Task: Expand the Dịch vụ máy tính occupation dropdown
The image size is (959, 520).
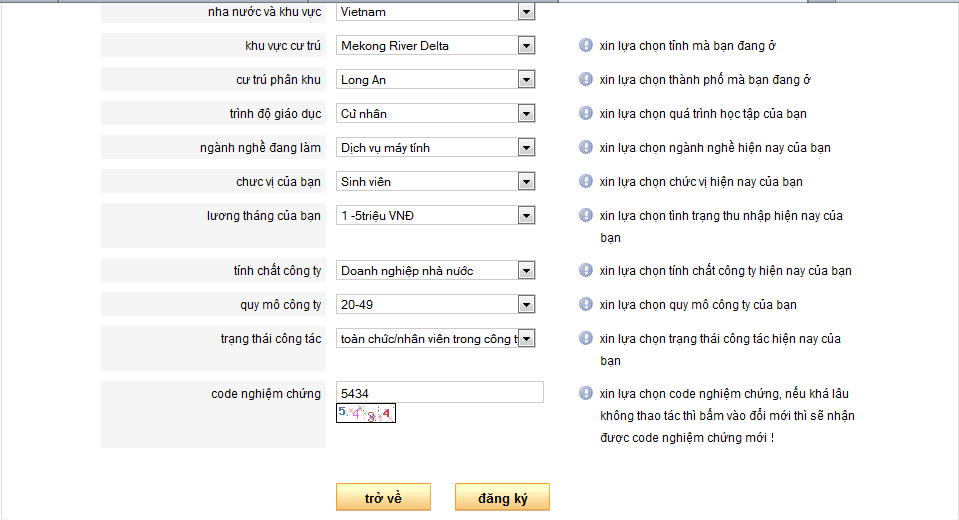Action: click(435, 147)
